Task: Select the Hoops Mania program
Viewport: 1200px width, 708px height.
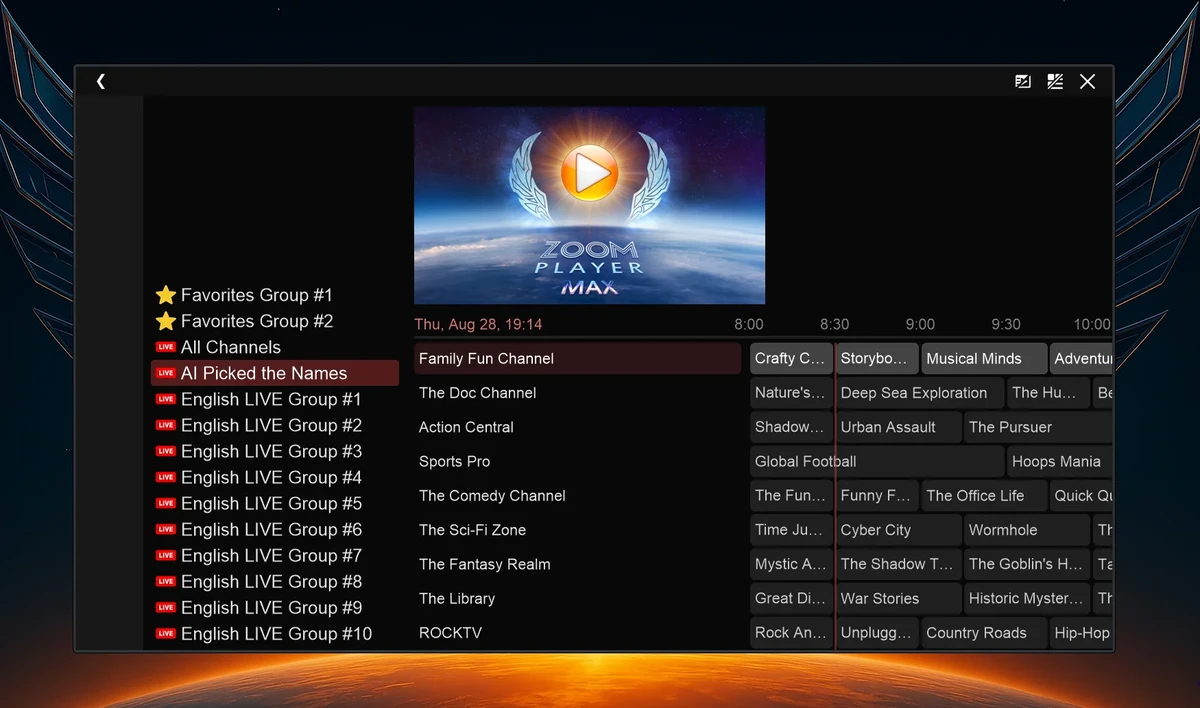Action: coord(1060,461)
